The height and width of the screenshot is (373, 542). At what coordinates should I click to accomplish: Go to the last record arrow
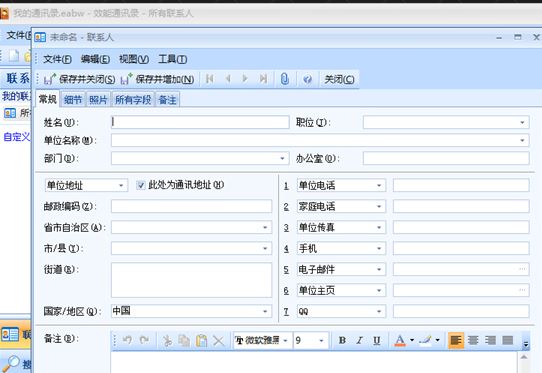263,79
